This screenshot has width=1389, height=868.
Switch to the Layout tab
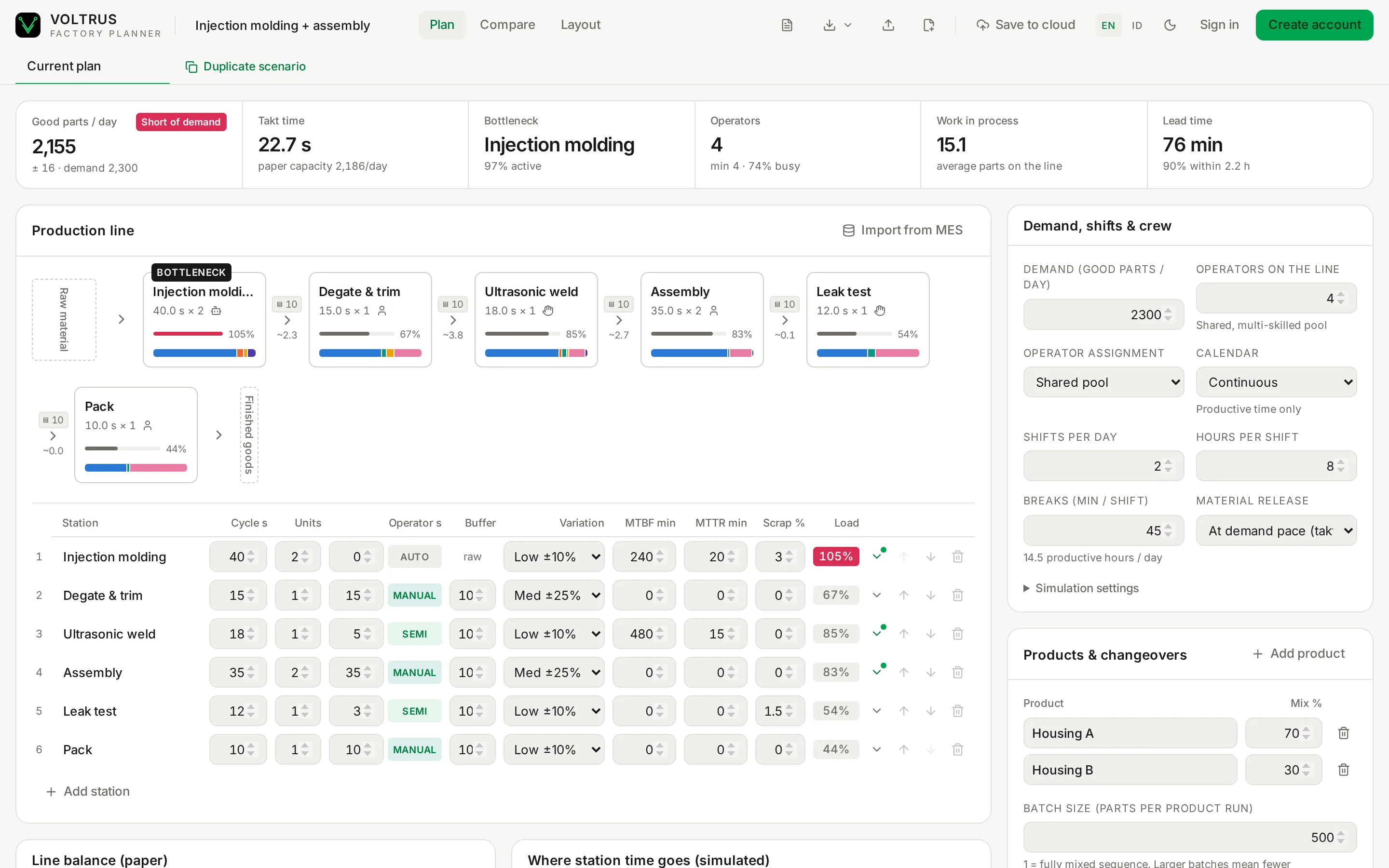click(x=580, y=25)
